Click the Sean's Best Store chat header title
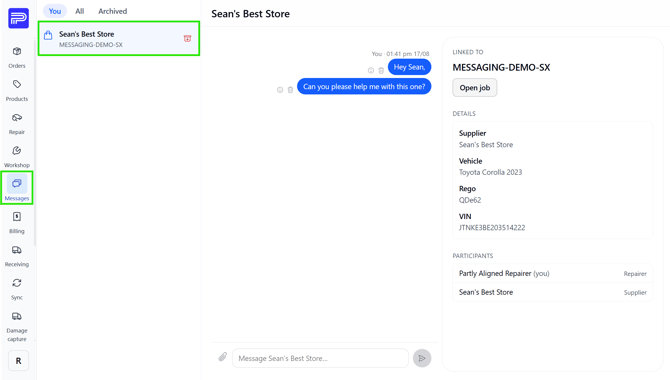The image size is (670, 380). tap(250, 14)
